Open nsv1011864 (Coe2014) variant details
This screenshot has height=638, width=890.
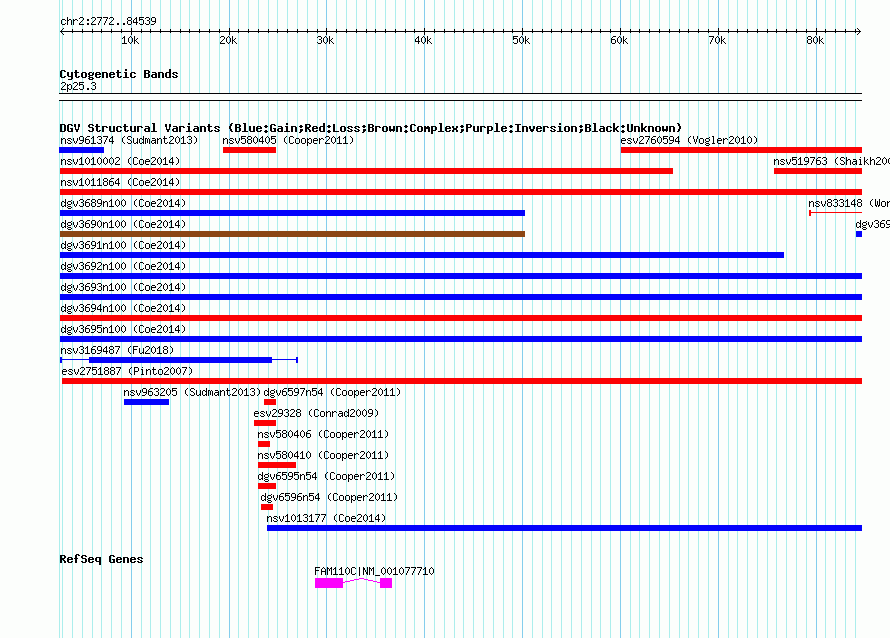tap(120, 182)
